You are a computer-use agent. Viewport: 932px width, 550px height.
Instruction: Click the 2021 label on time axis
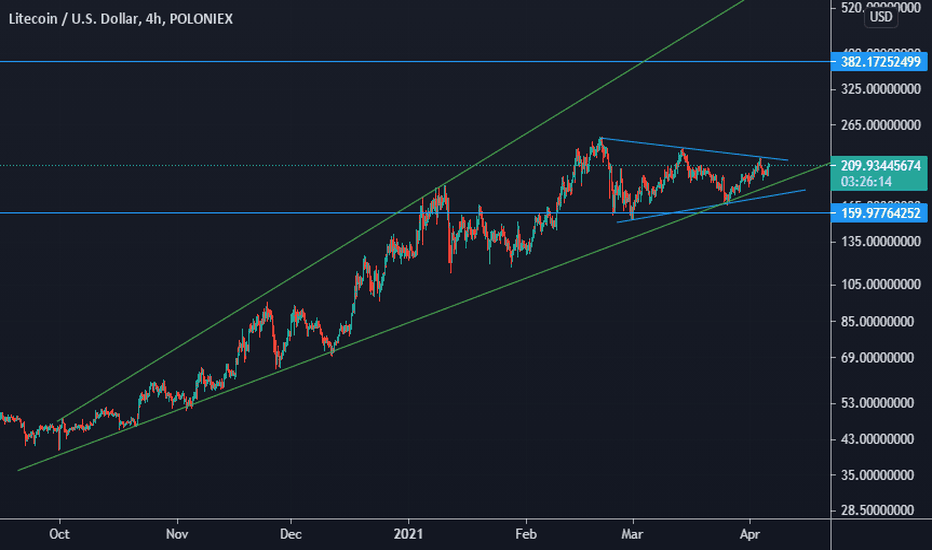click(408, 534)
